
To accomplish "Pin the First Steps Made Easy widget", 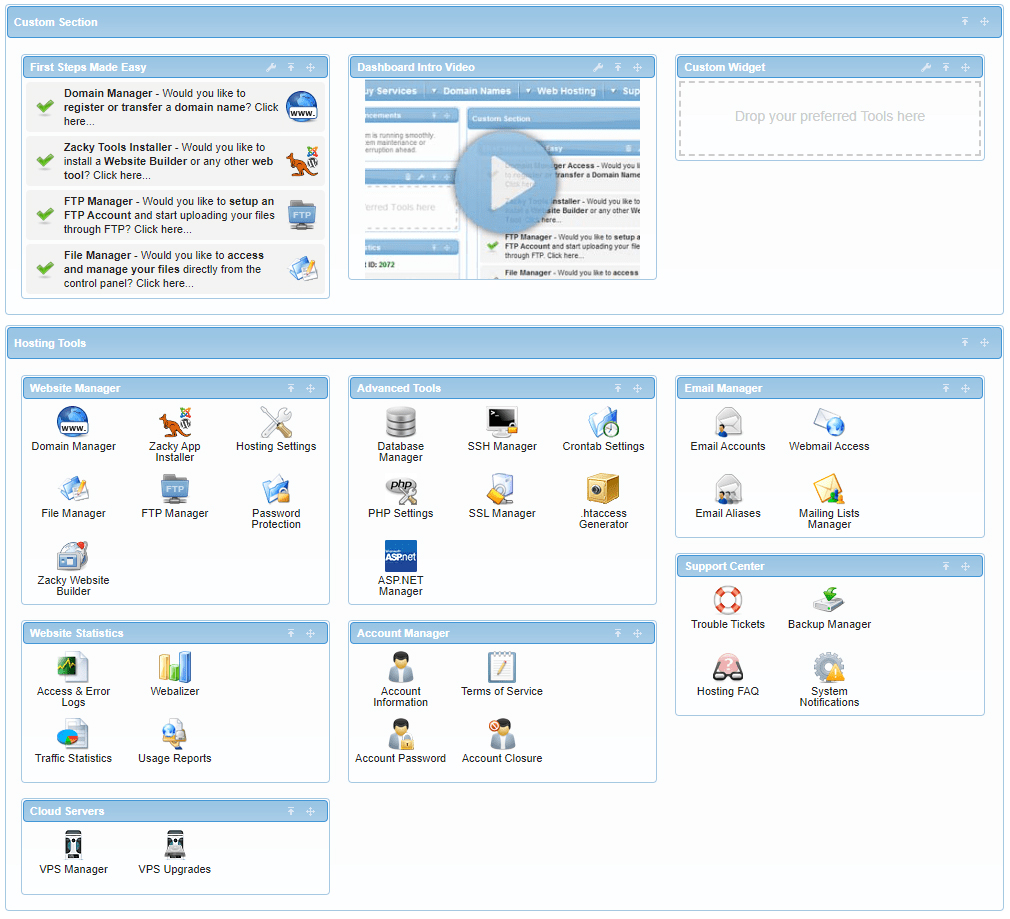I will 291,67.
